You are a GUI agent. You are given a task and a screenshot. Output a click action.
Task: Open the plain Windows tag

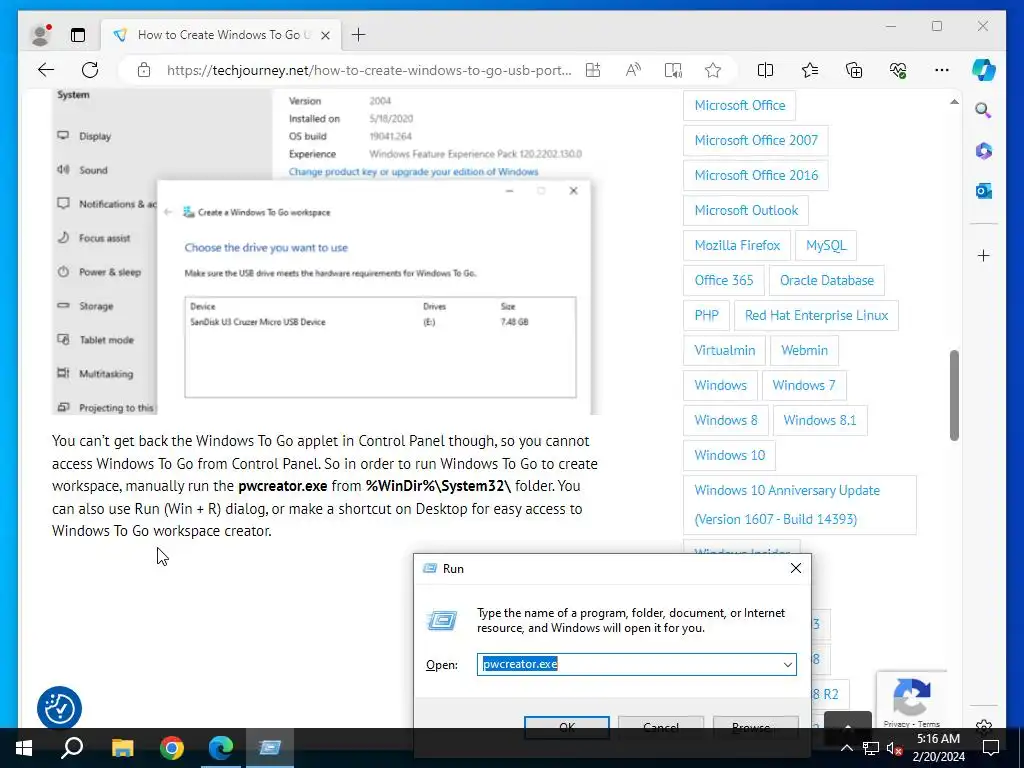(720, 385)
